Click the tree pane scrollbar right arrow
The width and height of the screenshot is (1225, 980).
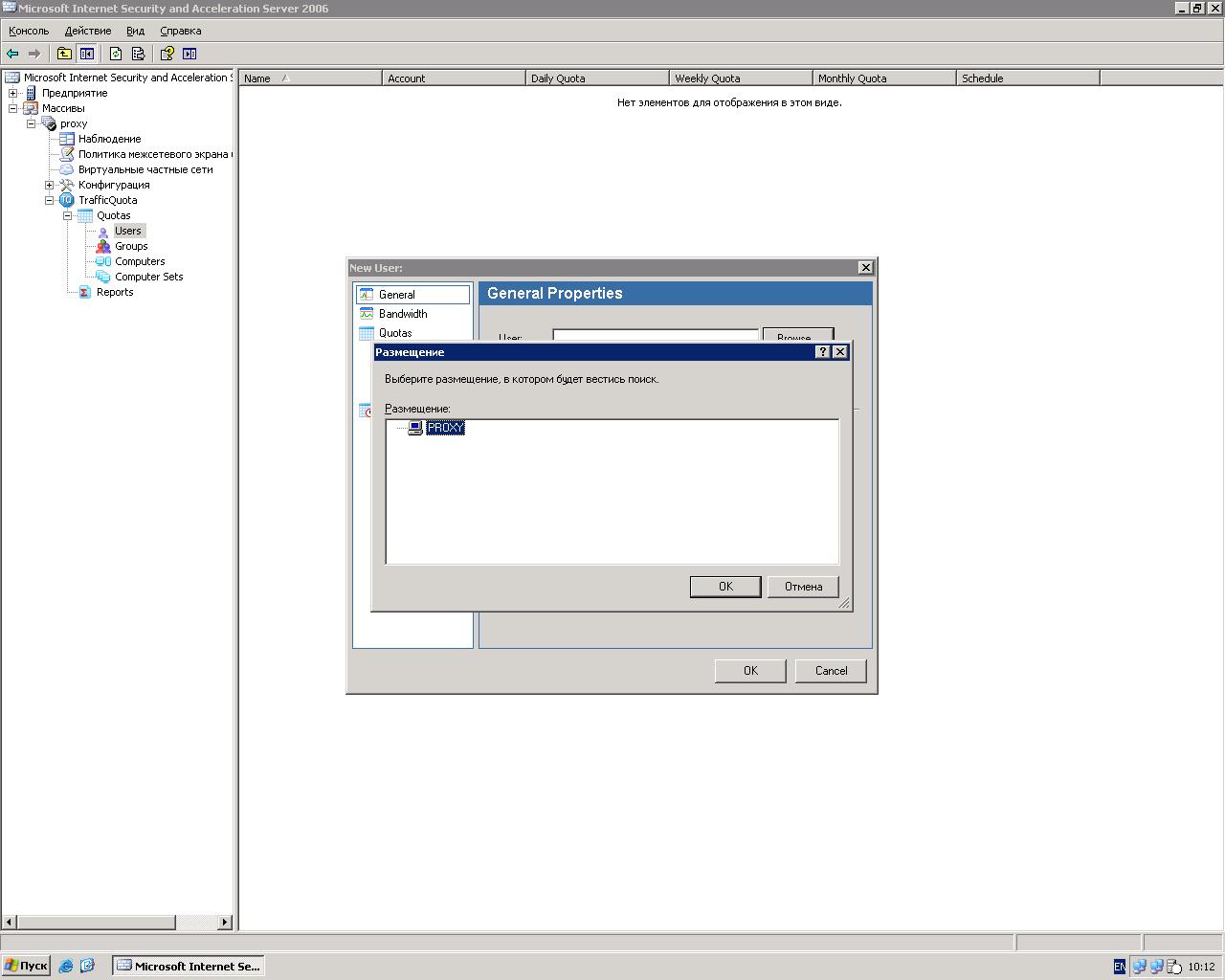(225, 923)
